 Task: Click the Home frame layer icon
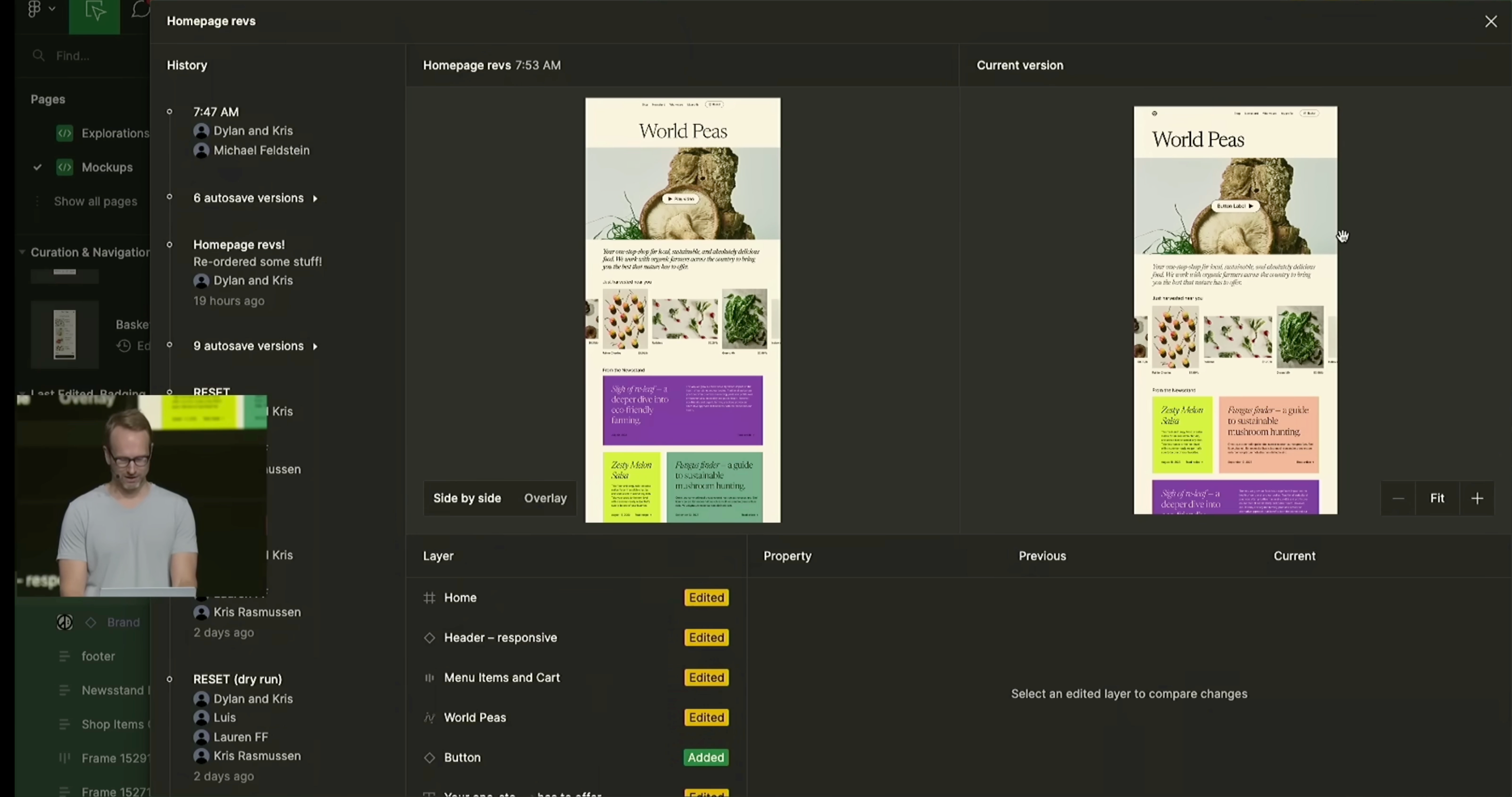tap(430, 598)
